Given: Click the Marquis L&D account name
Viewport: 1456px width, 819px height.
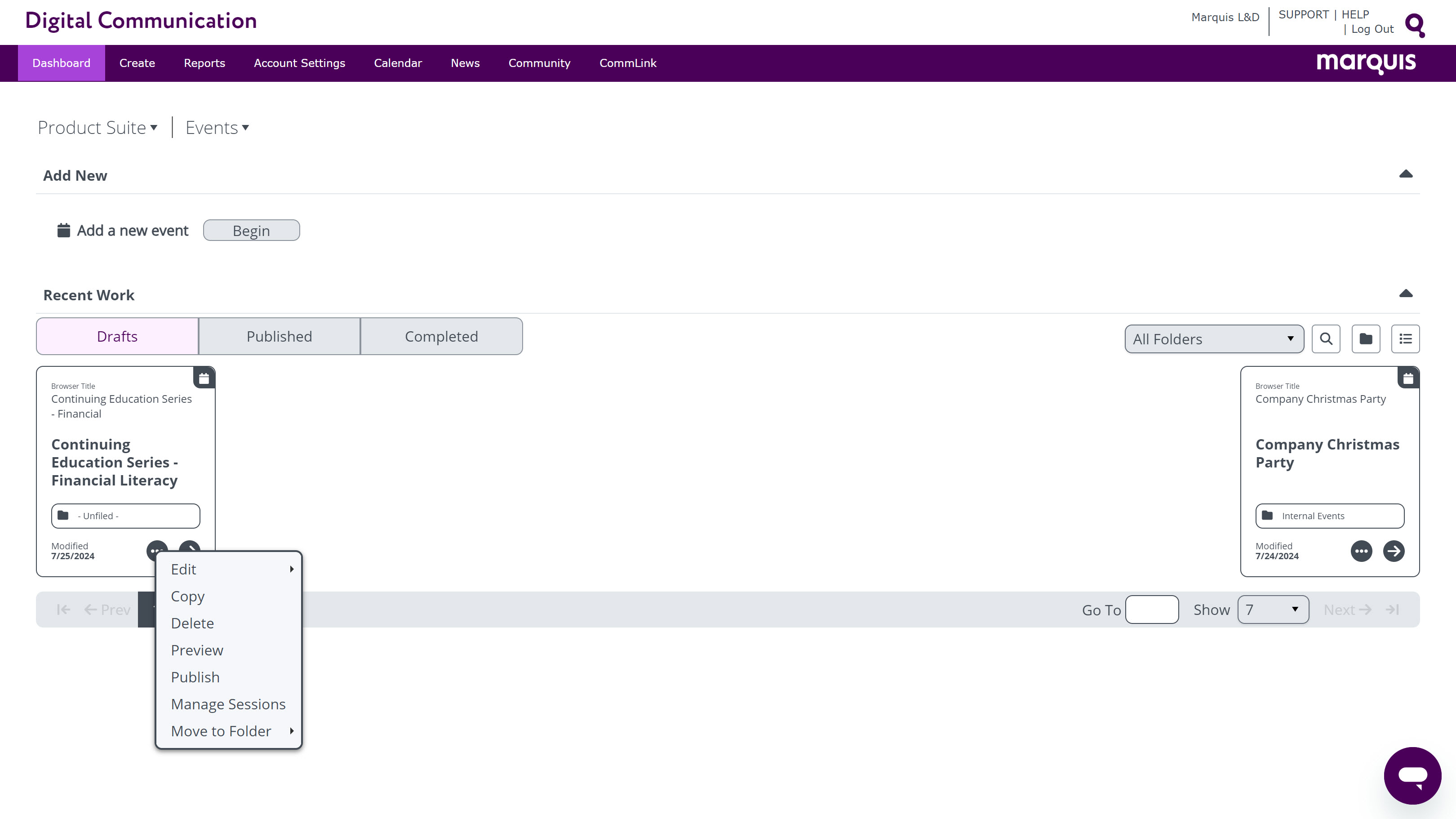Looking at the screenshot, I should (1225, 18).
